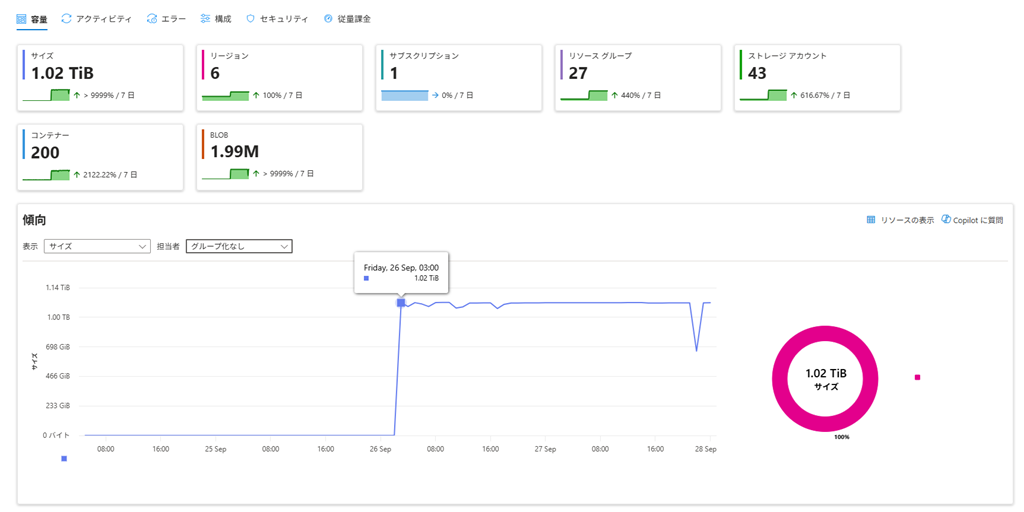Select the サイズ 1.02 TiB summary card

100,78
